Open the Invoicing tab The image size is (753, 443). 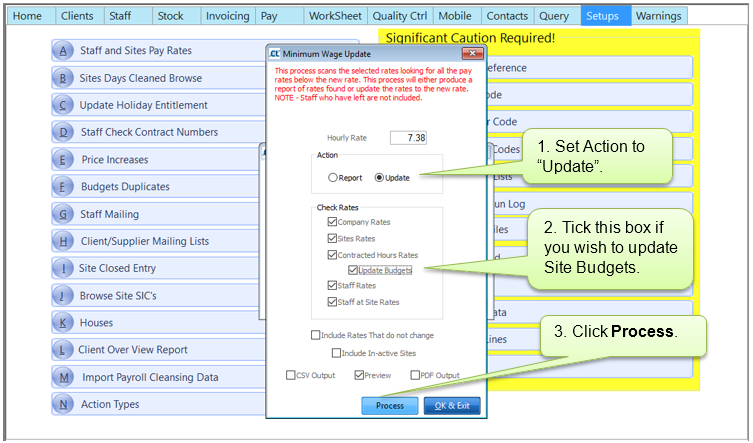coord(225,16)
